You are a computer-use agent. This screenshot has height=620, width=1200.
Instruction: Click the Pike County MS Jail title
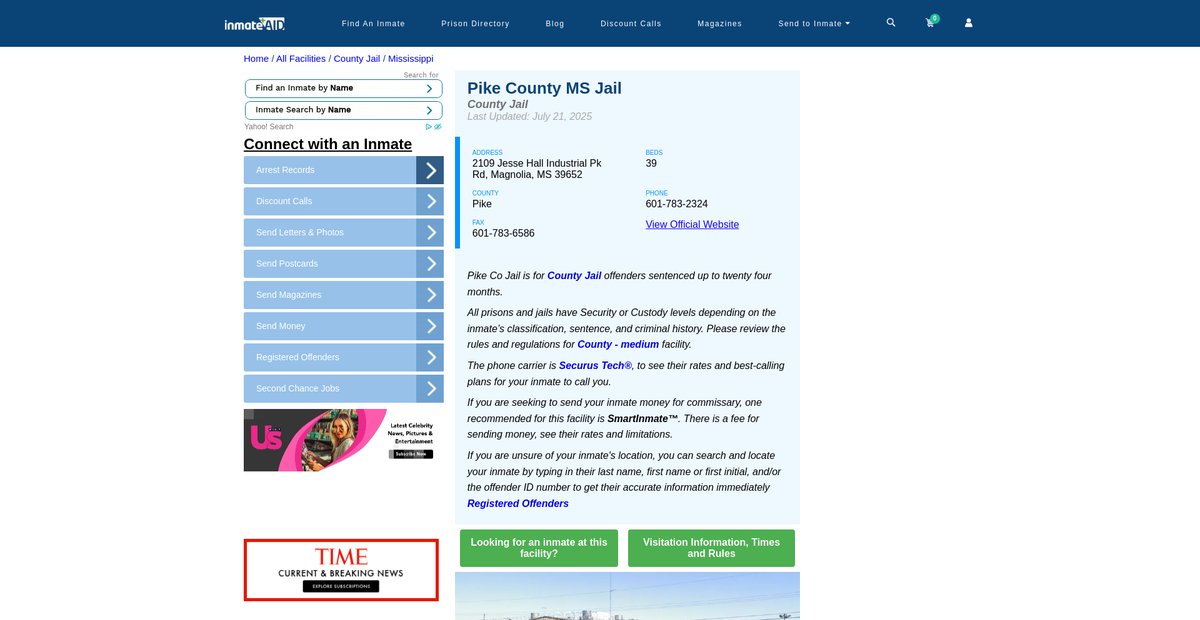[544, 88]
